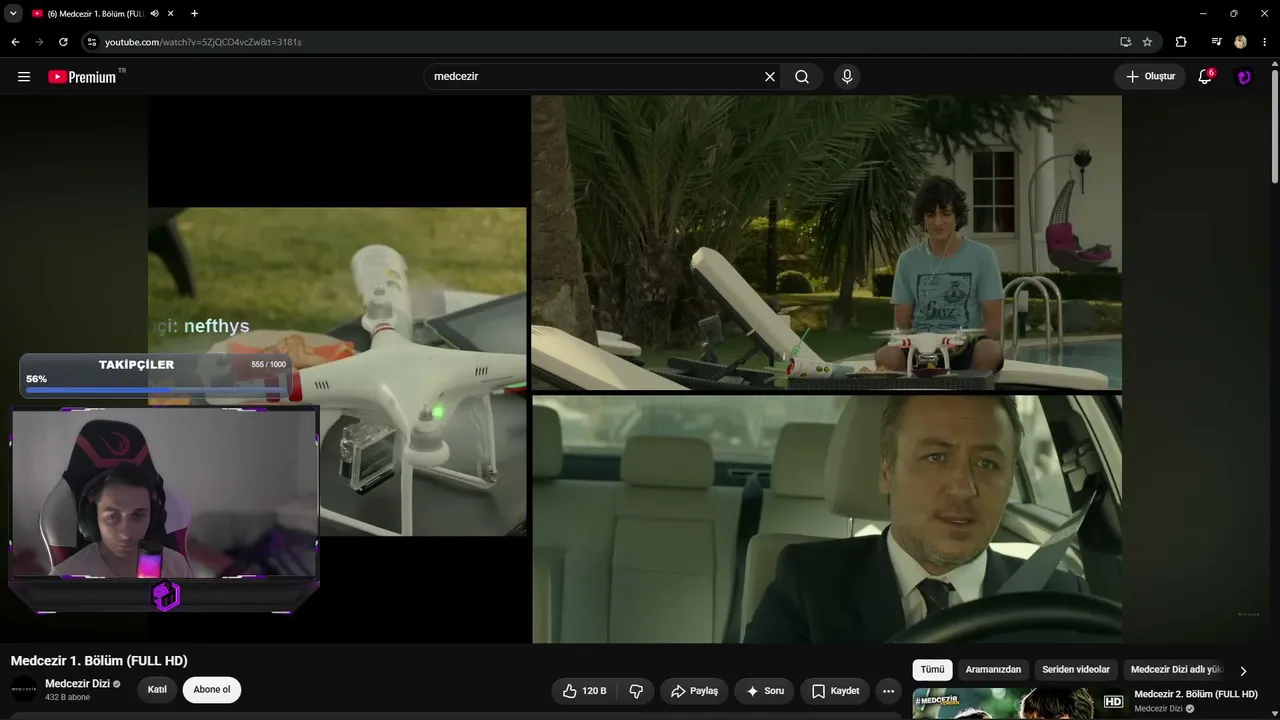Subscribe with the Abone ol button
The image size is (1280, 720).
pyautogui.click(x=212, y=690)
